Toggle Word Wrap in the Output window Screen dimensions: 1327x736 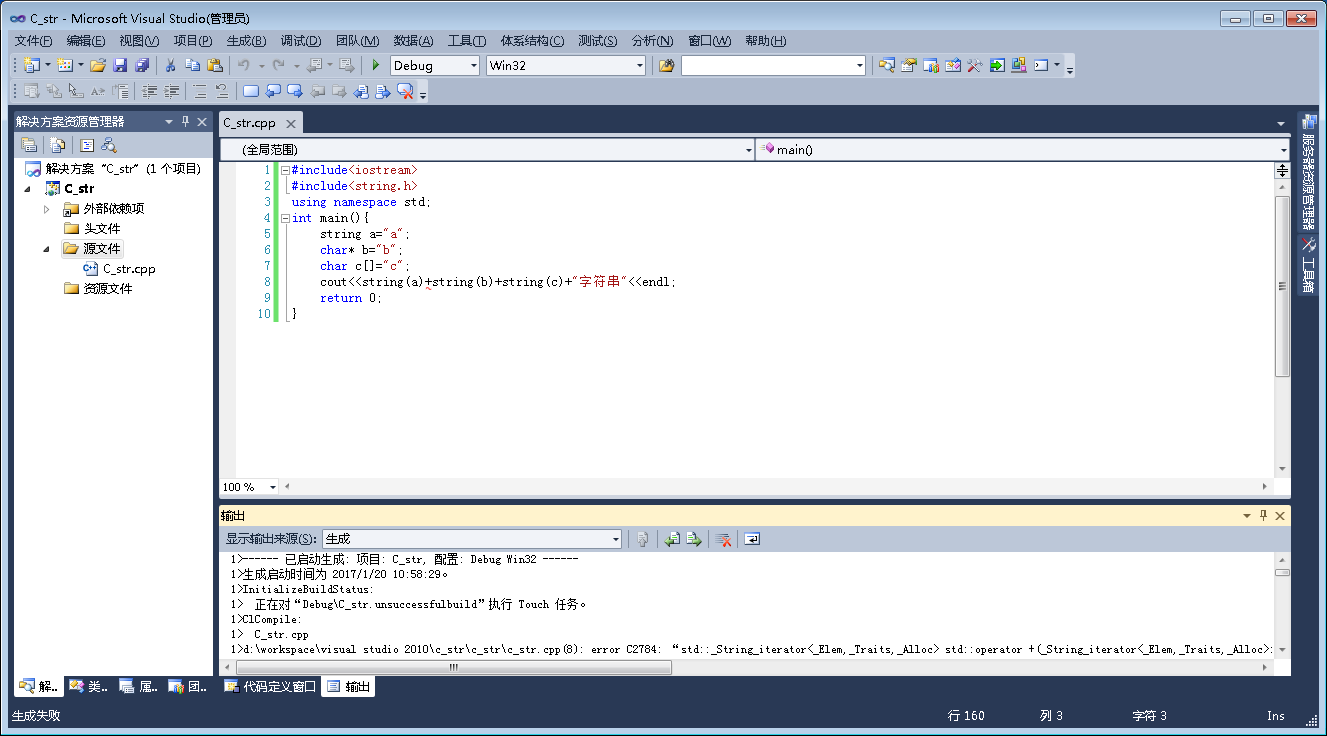[x=752, y=538]
